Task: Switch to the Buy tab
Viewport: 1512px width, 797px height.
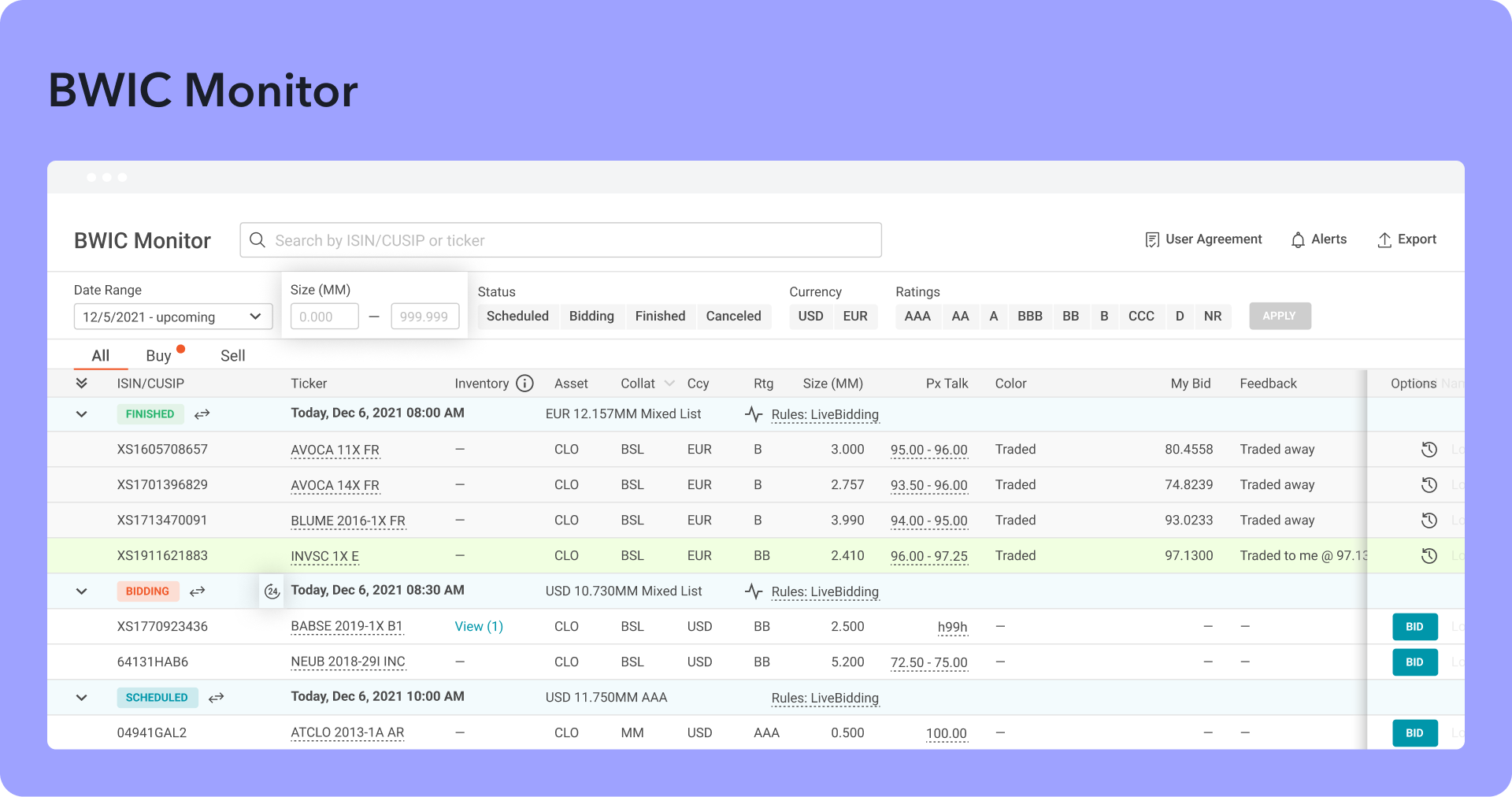Action: 158,356
